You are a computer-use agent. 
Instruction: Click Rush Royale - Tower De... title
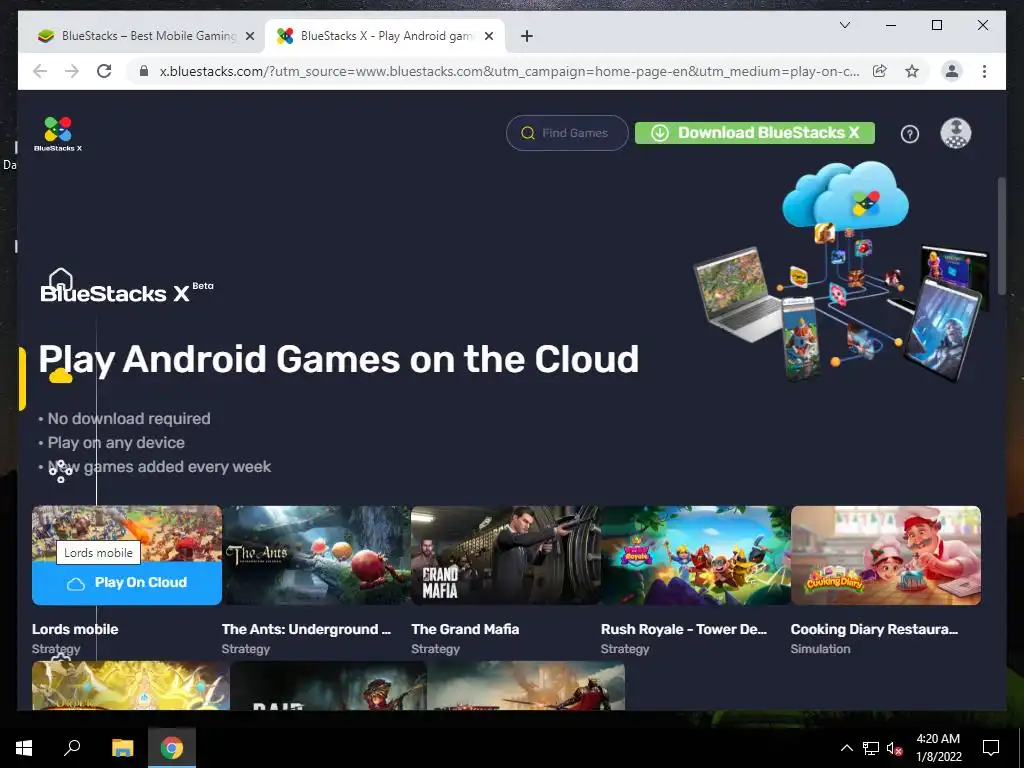[x=684, y=630]
